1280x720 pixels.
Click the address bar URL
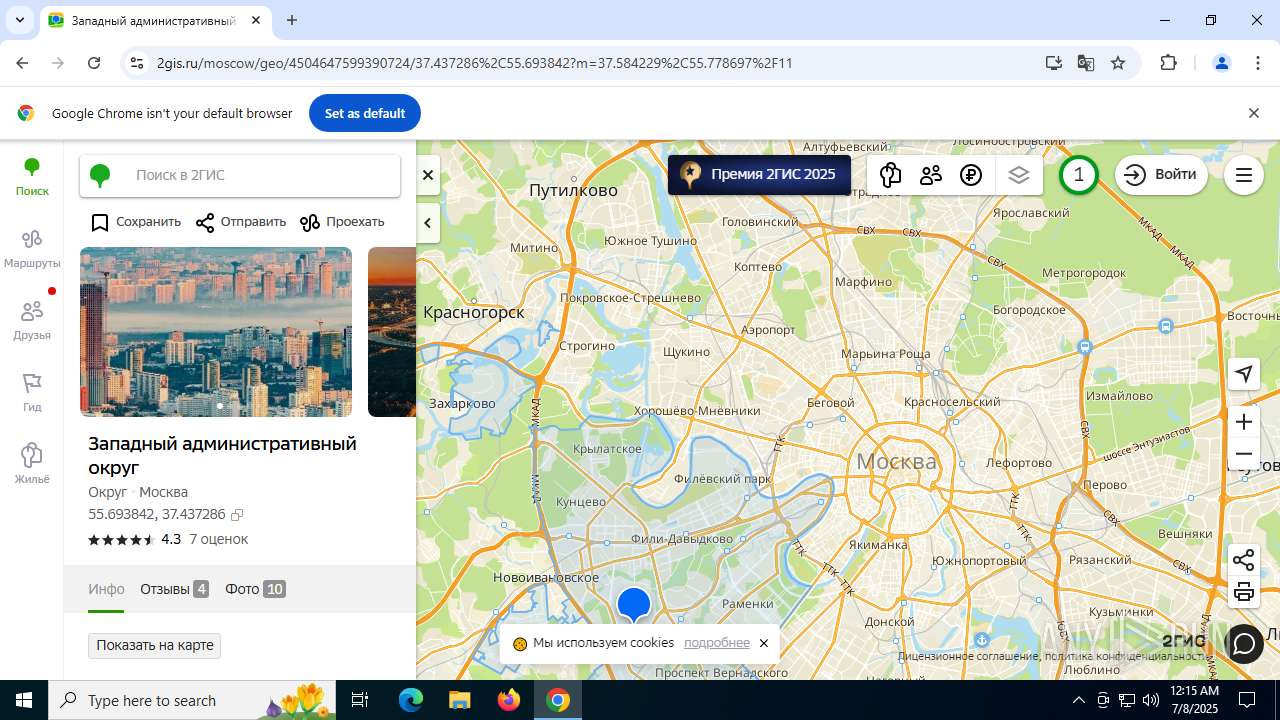475,63
